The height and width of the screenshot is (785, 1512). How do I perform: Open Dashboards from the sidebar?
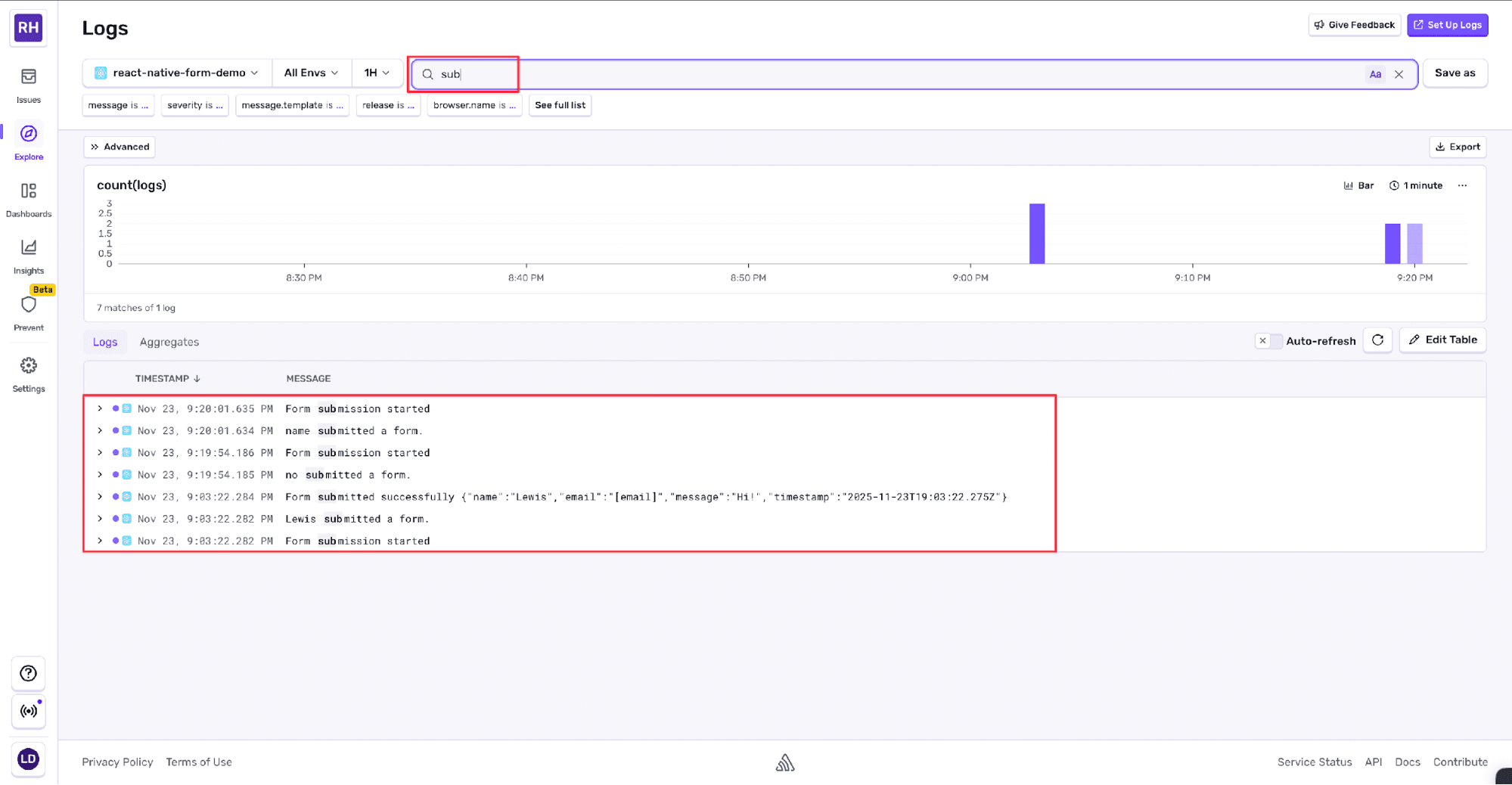(29, 191)
